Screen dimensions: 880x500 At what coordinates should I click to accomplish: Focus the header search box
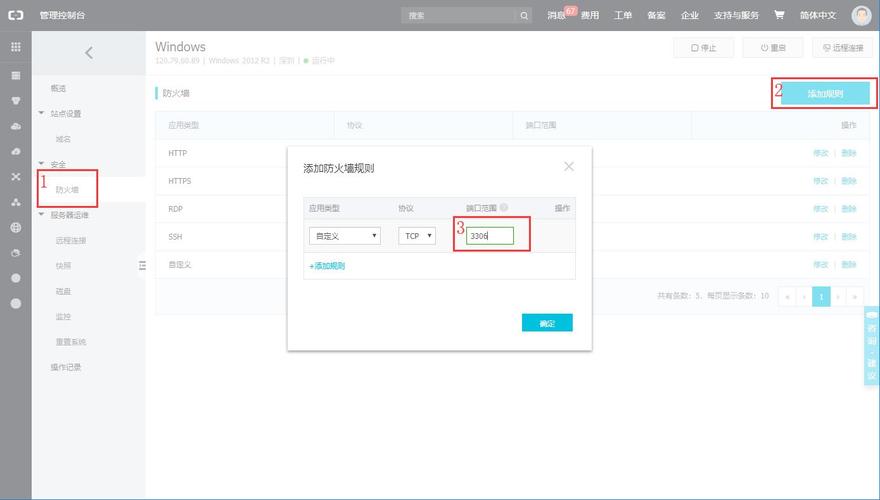coord(458,16)
